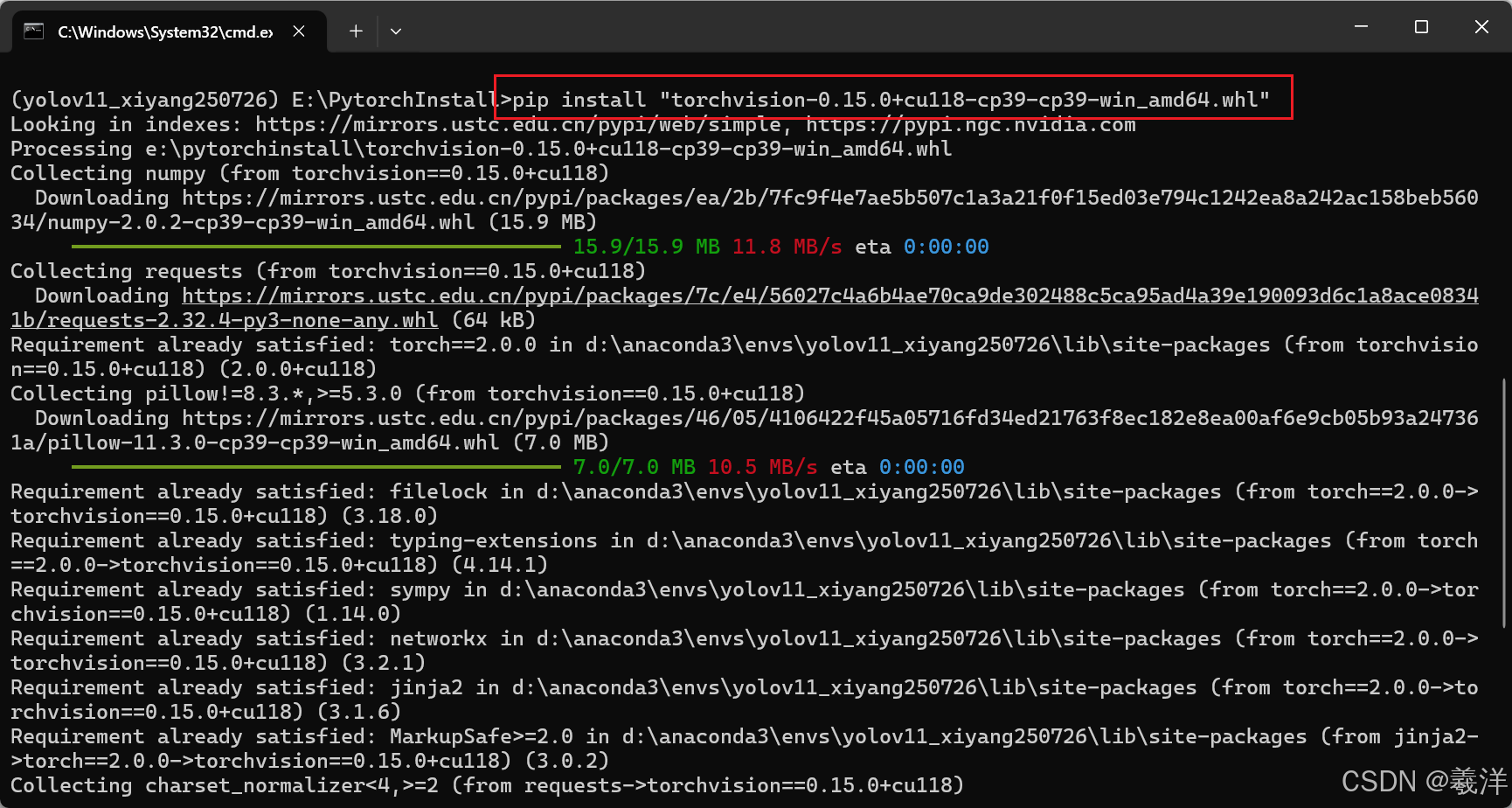The height and width of the screenshot is (808, 1512).
Task: Click the pillow download progress bar
Action: [x=315, y=467]
